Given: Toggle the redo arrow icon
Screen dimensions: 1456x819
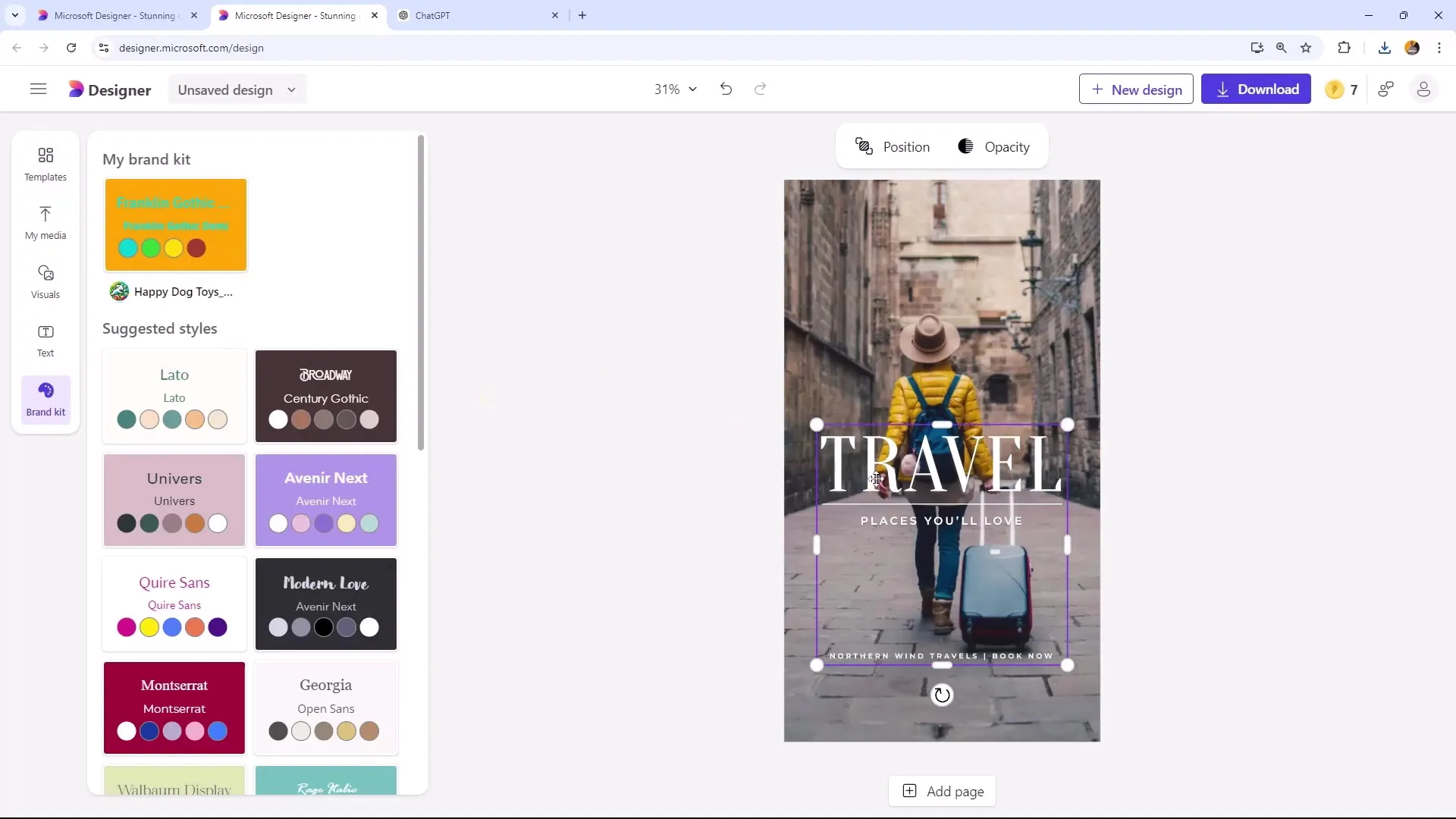Looking at the screenshot, I should pos(761,89).
